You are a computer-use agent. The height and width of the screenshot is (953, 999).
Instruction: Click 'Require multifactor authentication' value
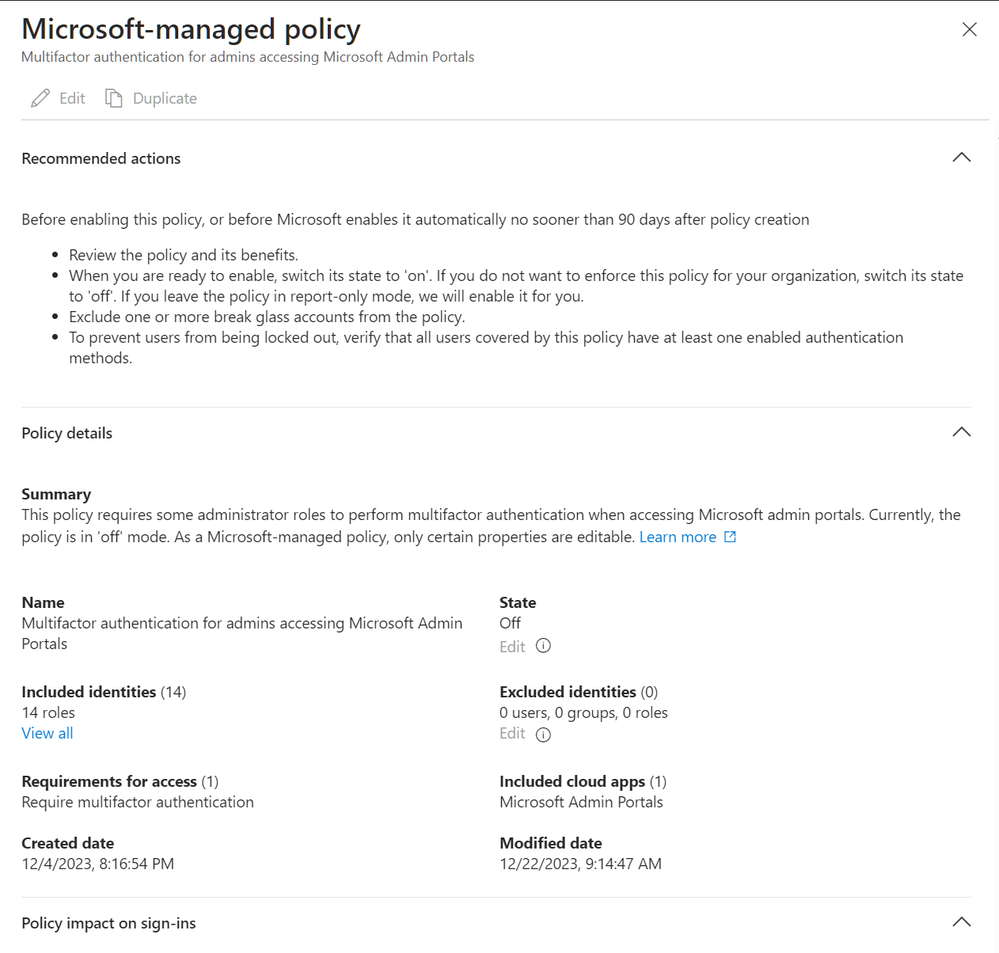(x=138, y=802)
